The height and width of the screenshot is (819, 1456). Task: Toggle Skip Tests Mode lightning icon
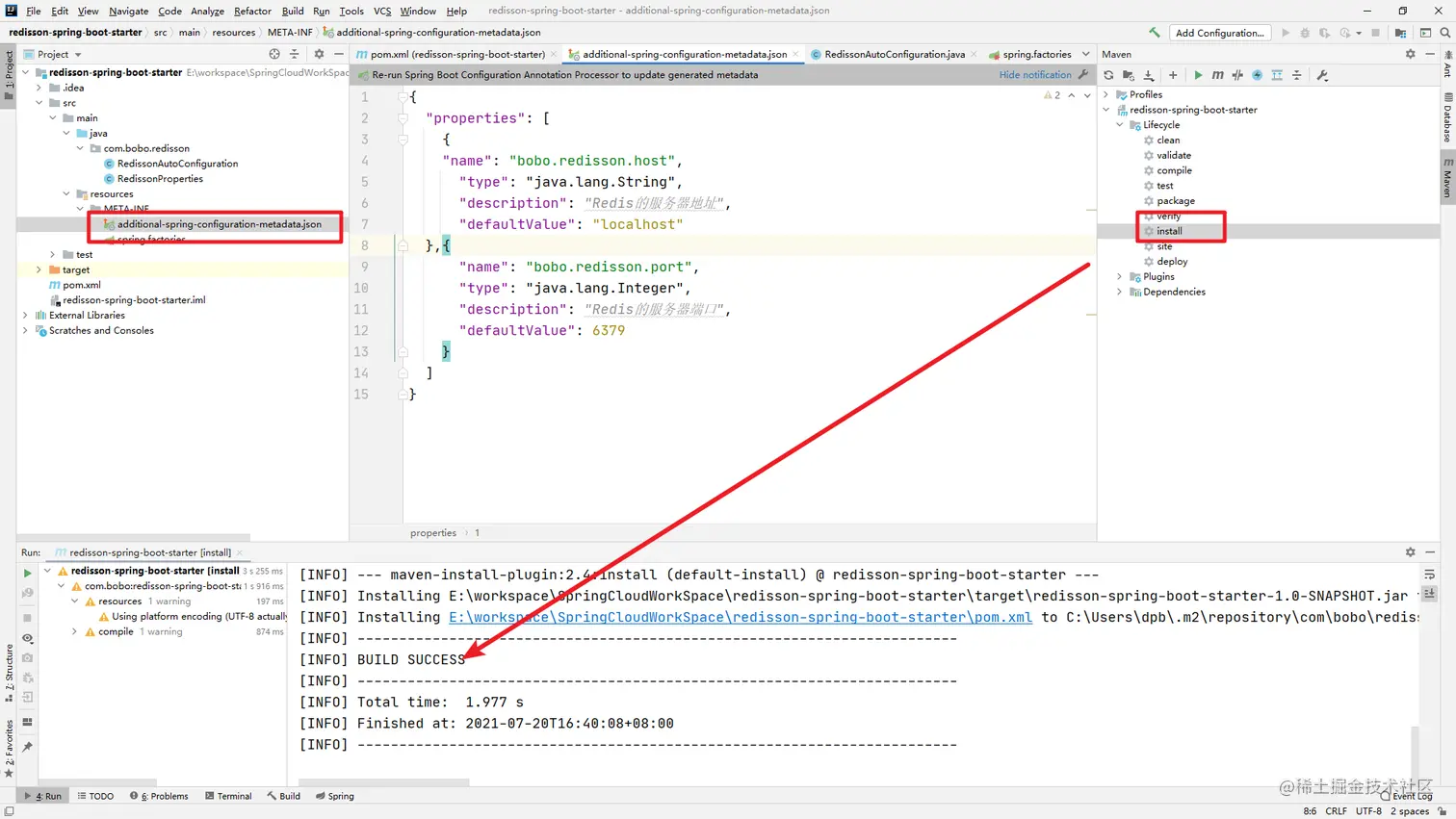click(1258, 75)
